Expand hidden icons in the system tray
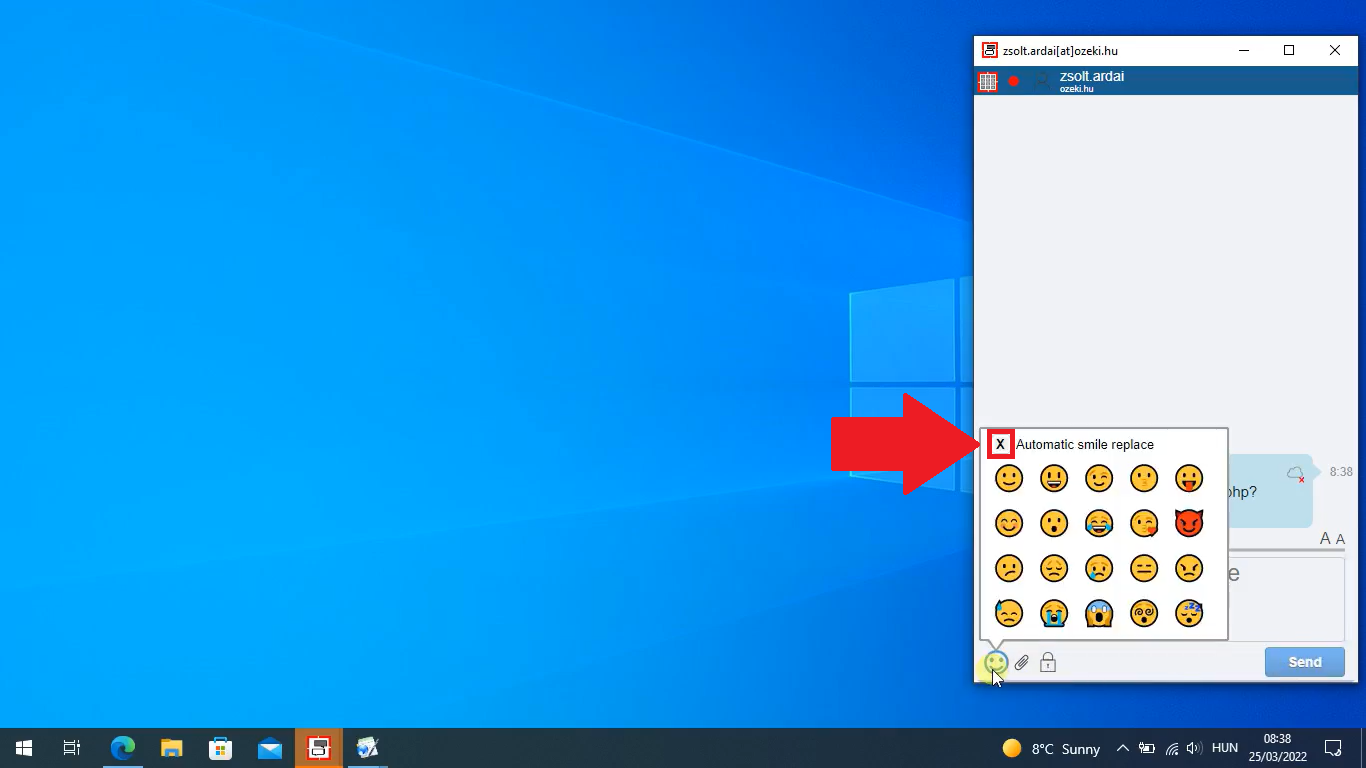The width and height of the screenshot is (1366, 768). point(1122,747)
